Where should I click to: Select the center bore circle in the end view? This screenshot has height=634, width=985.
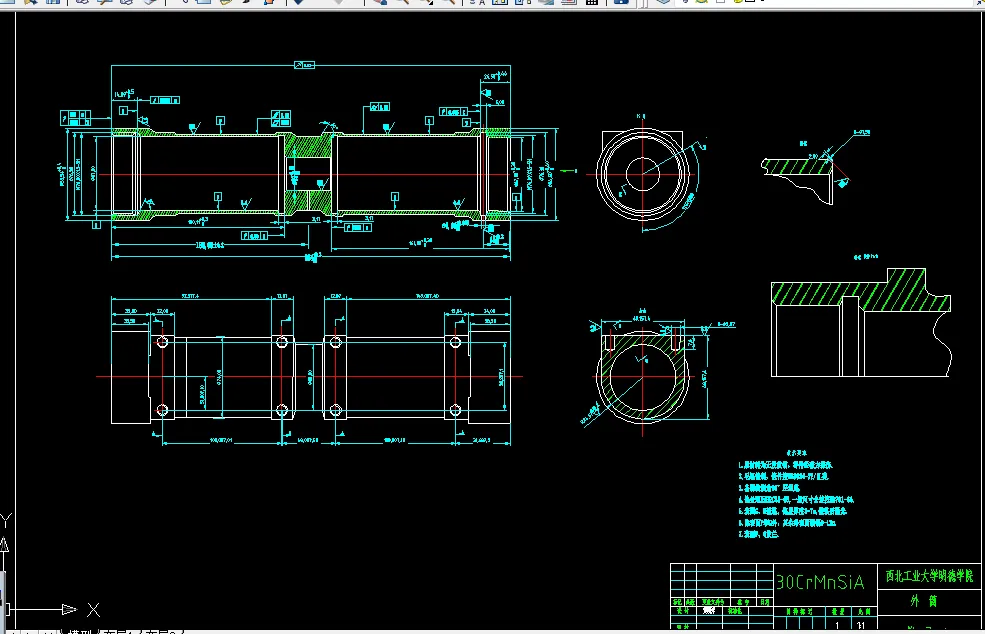[643, 174]
